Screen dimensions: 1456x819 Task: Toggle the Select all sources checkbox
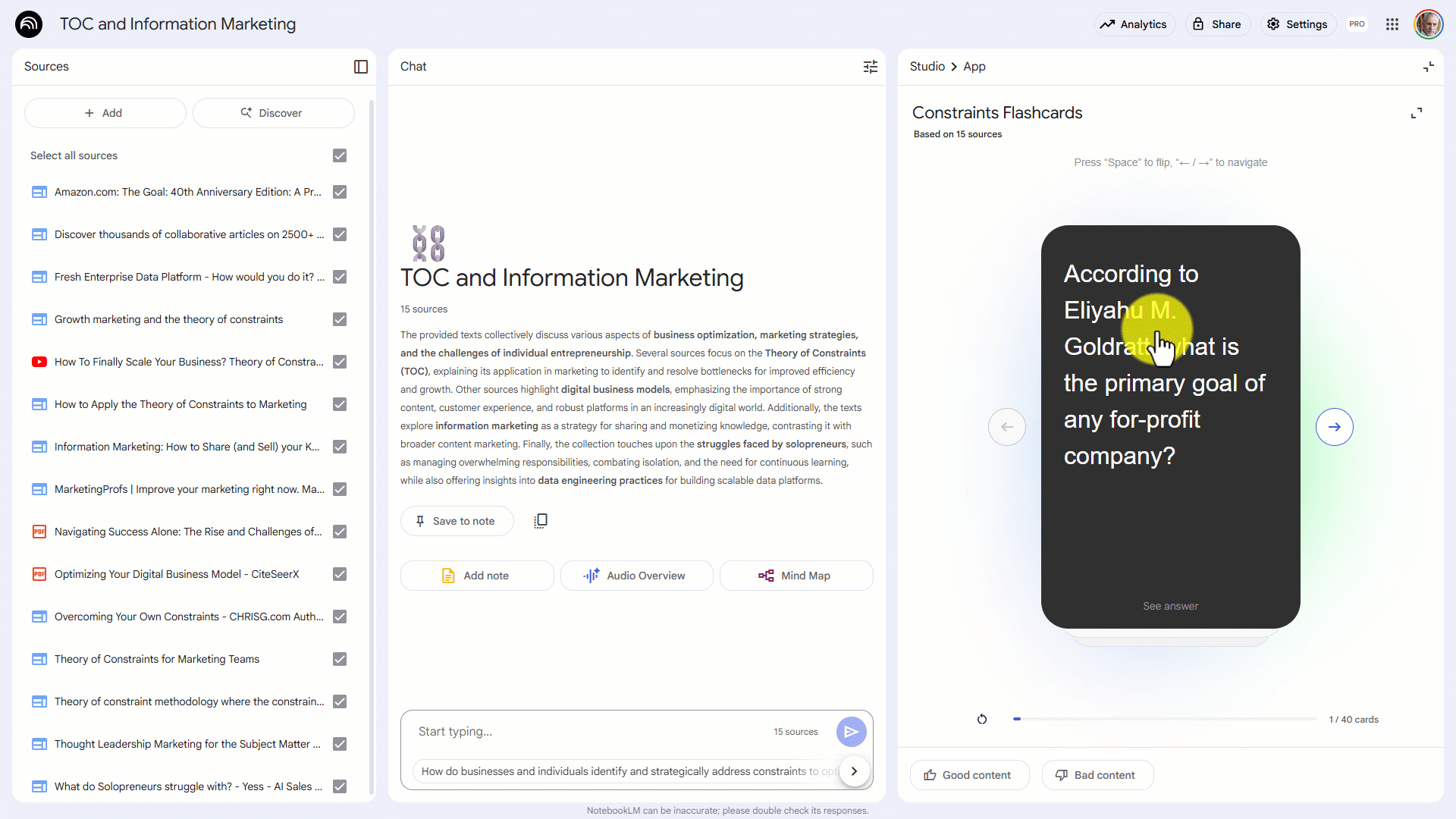pyautogui.click(x=340, y=155)
